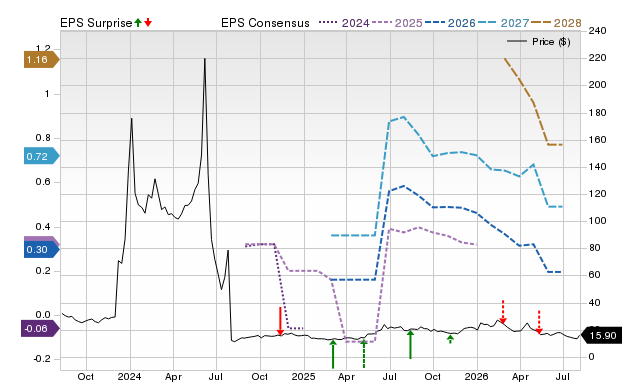Screen dimensions: 640x382
Task: Click the dotted red arrow near March 2026
Action: [503, 312]
